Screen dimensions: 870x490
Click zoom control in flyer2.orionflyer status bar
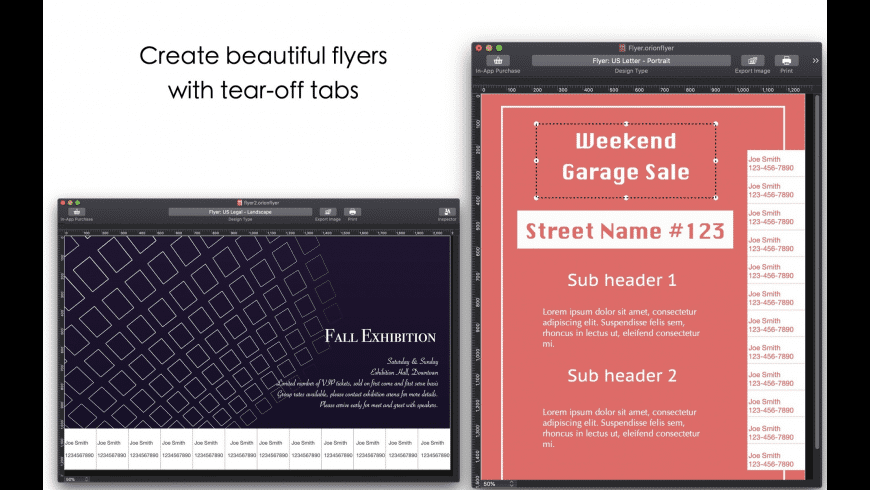pyautogui.click(x=77, y=479)
